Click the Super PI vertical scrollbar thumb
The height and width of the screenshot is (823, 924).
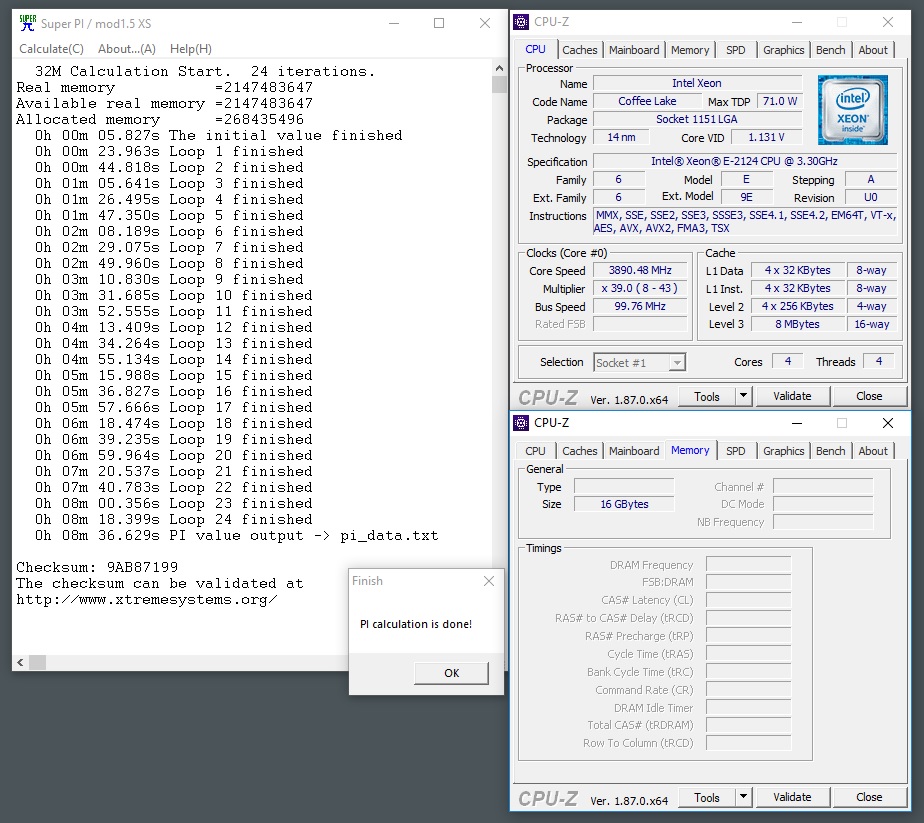point(499,84)
